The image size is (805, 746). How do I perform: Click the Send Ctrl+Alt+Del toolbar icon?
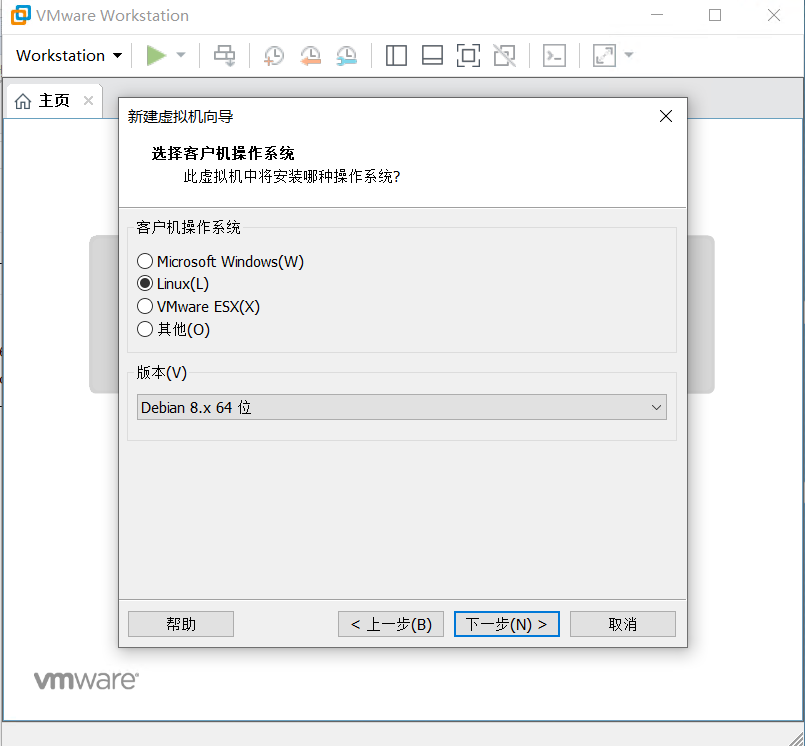(225, 55)
